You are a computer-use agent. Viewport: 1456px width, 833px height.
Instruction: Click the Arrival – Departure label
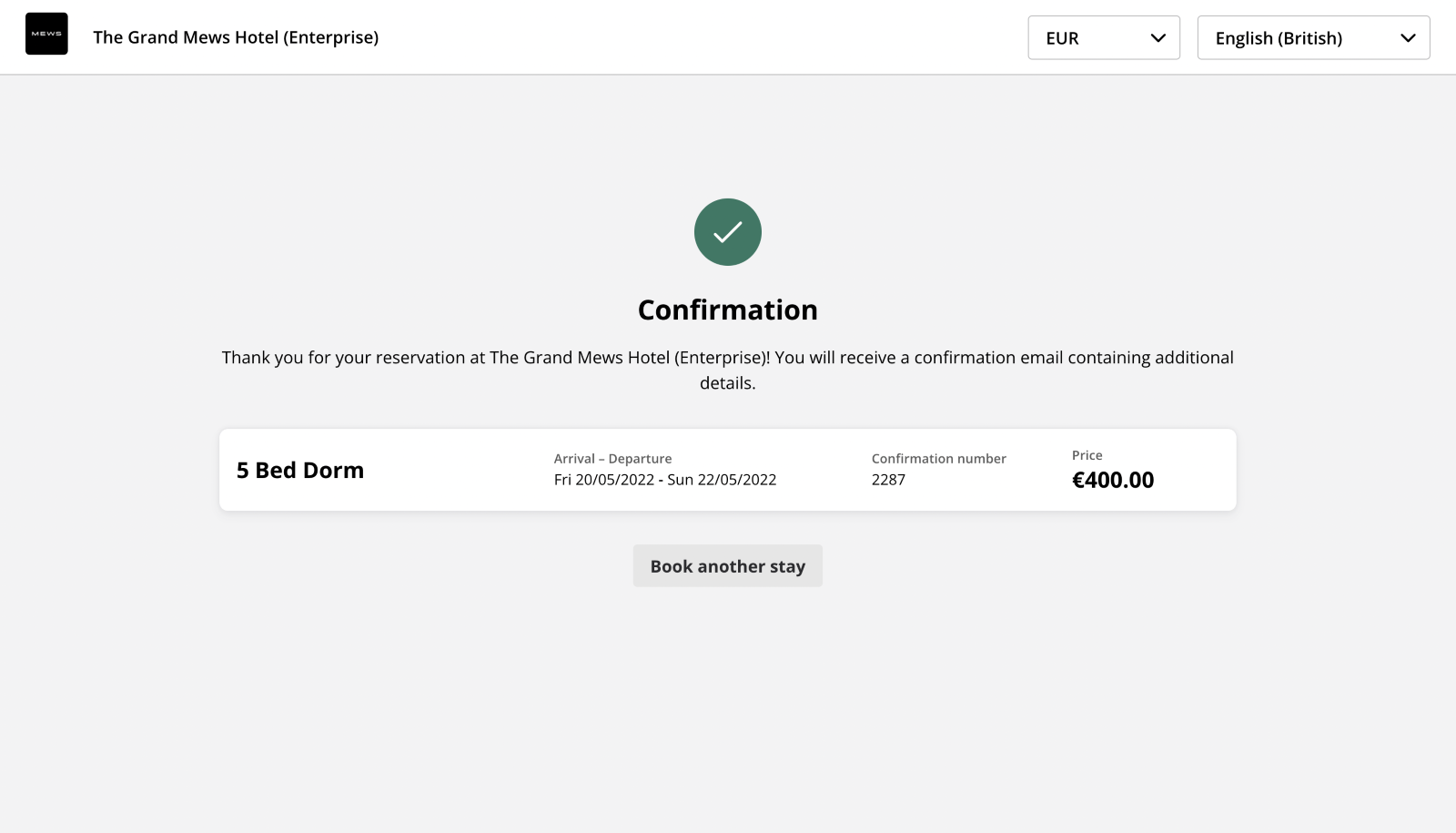pos(612,459)
